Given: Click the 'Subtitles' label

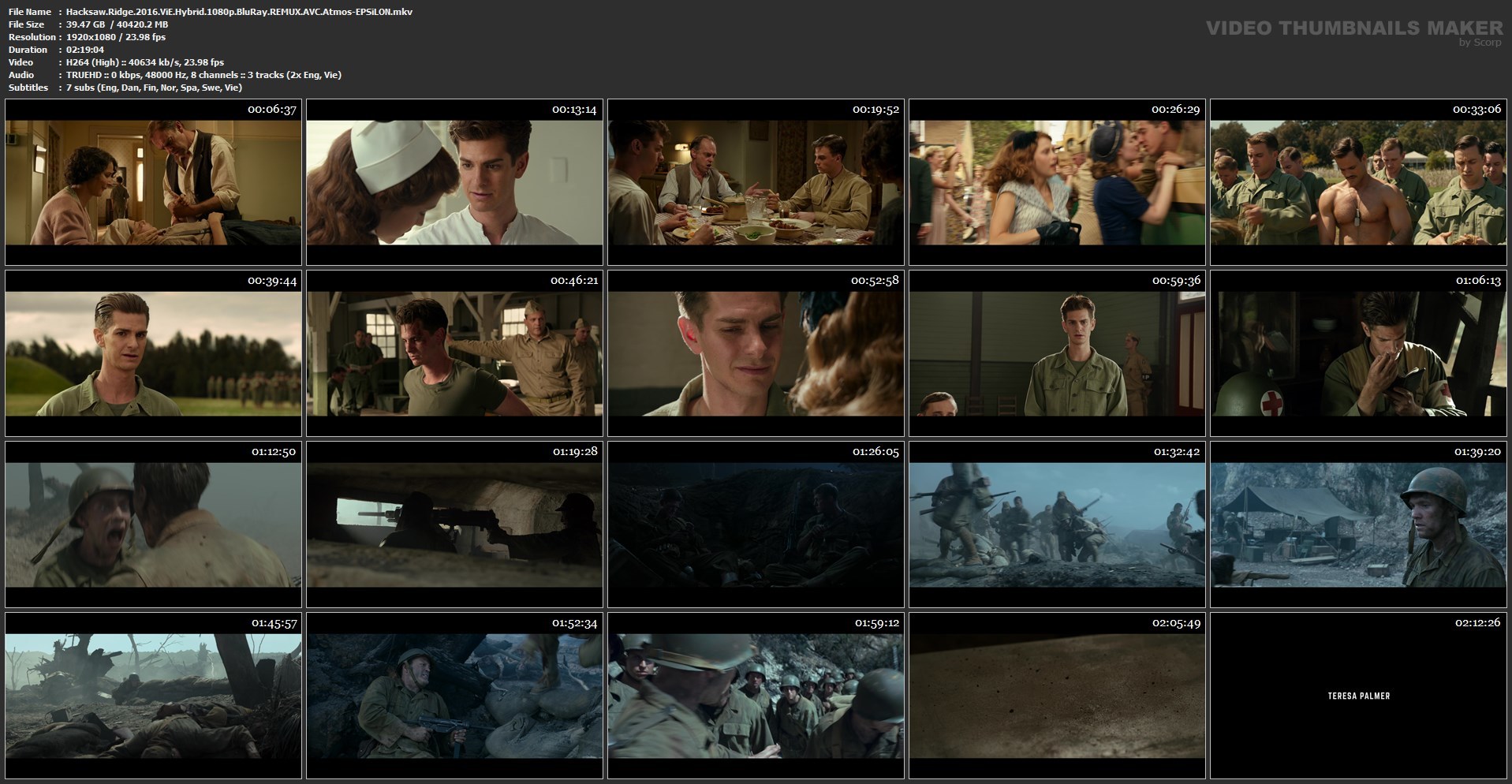Looking at the screenshot, I should (x=28, y=88).
